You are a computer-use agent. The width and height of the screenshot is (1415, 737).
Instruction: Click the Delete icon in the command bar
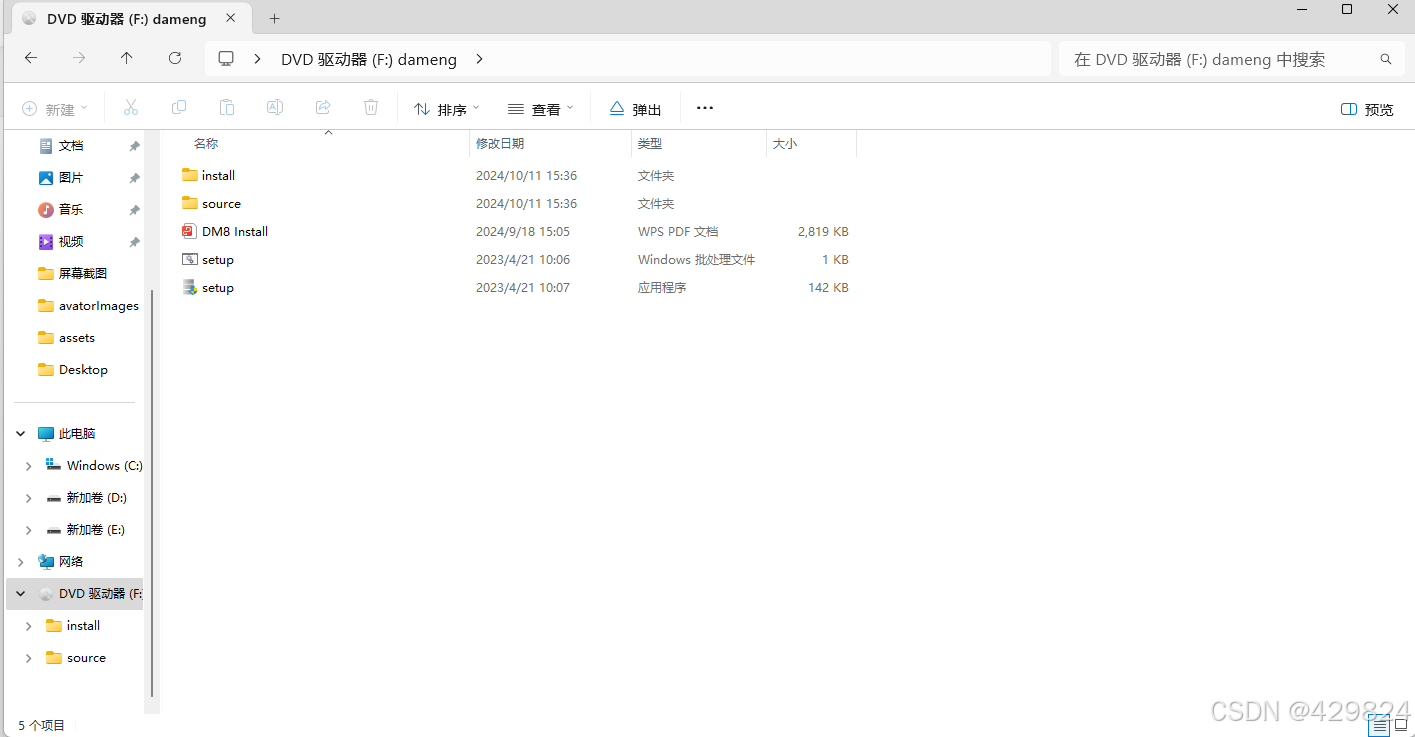coord(371,107)
